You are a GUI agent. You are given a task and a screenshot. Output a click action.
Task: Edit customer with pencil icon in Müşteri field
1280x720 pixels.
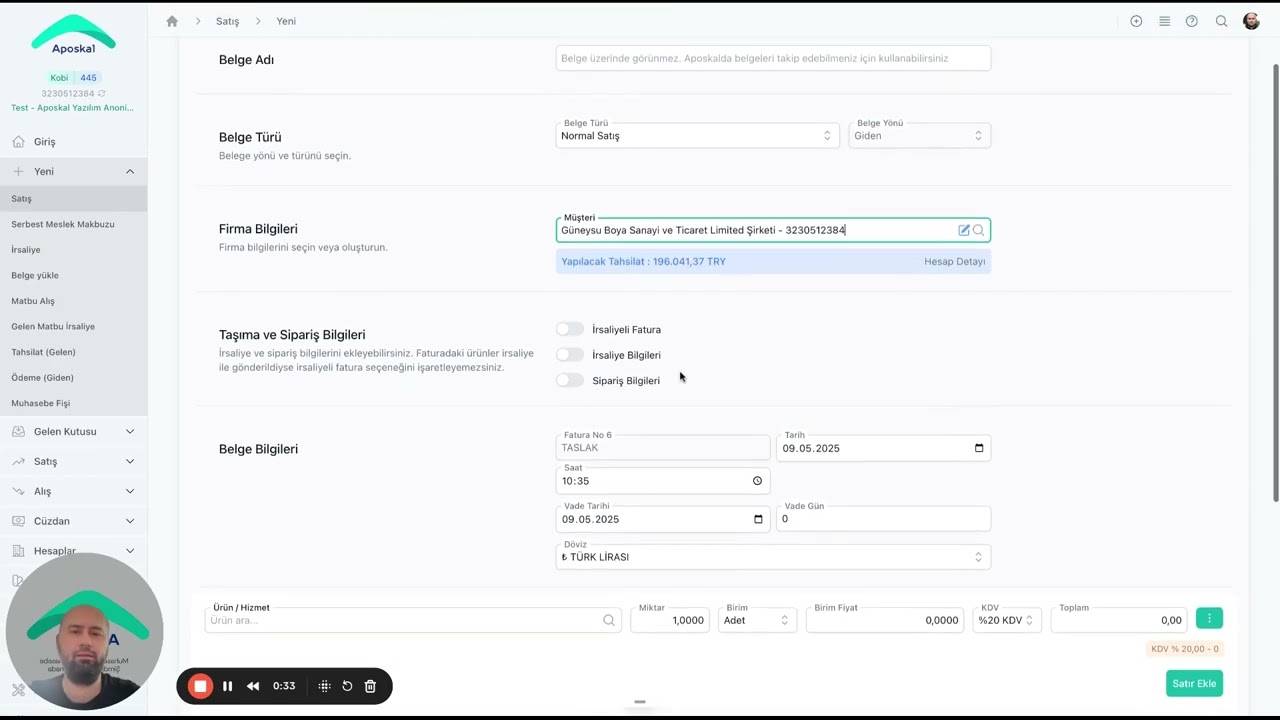click(x=964, y=230)
